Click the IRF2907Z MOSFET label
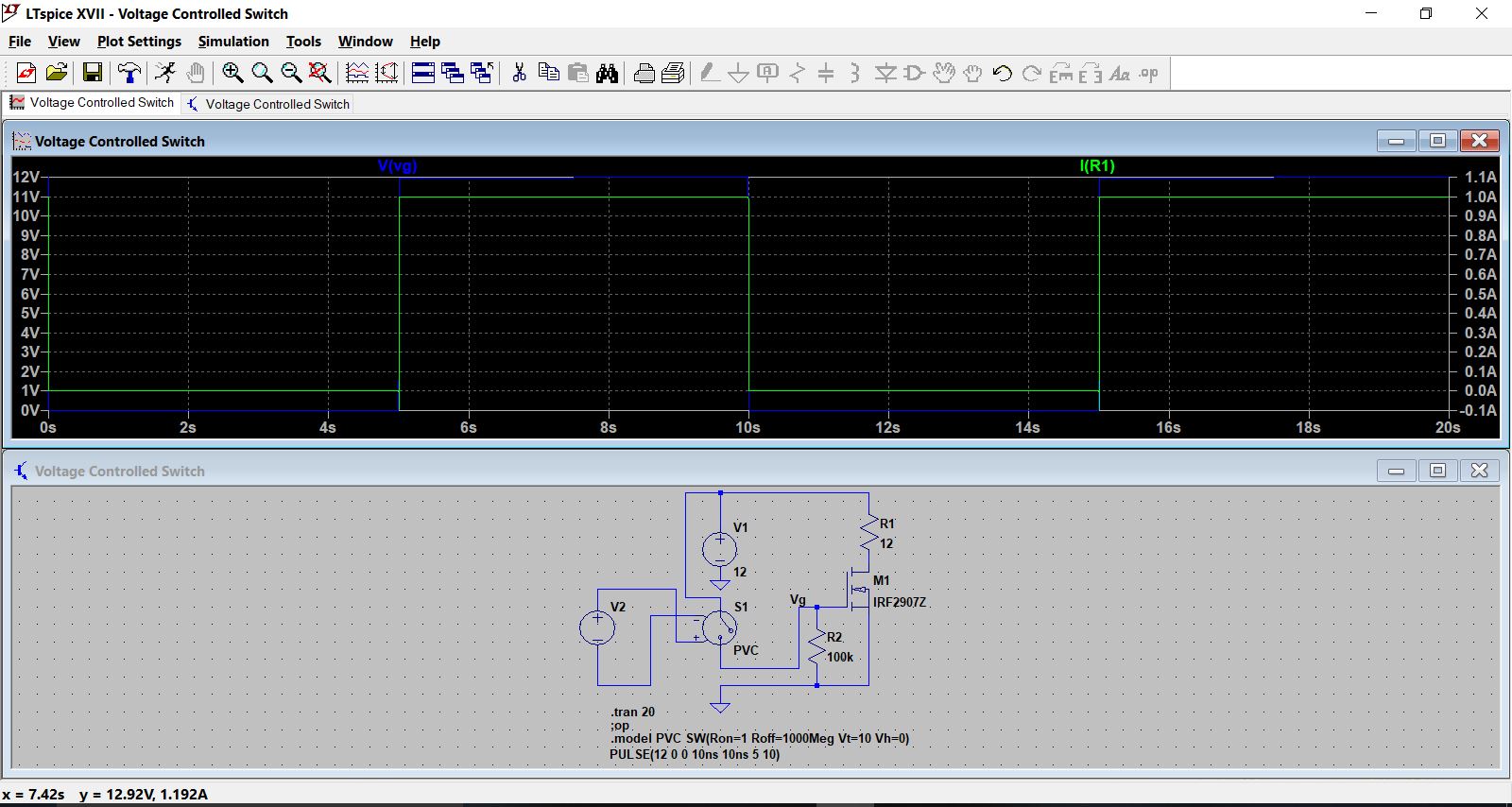 click(x=900, y=602)
